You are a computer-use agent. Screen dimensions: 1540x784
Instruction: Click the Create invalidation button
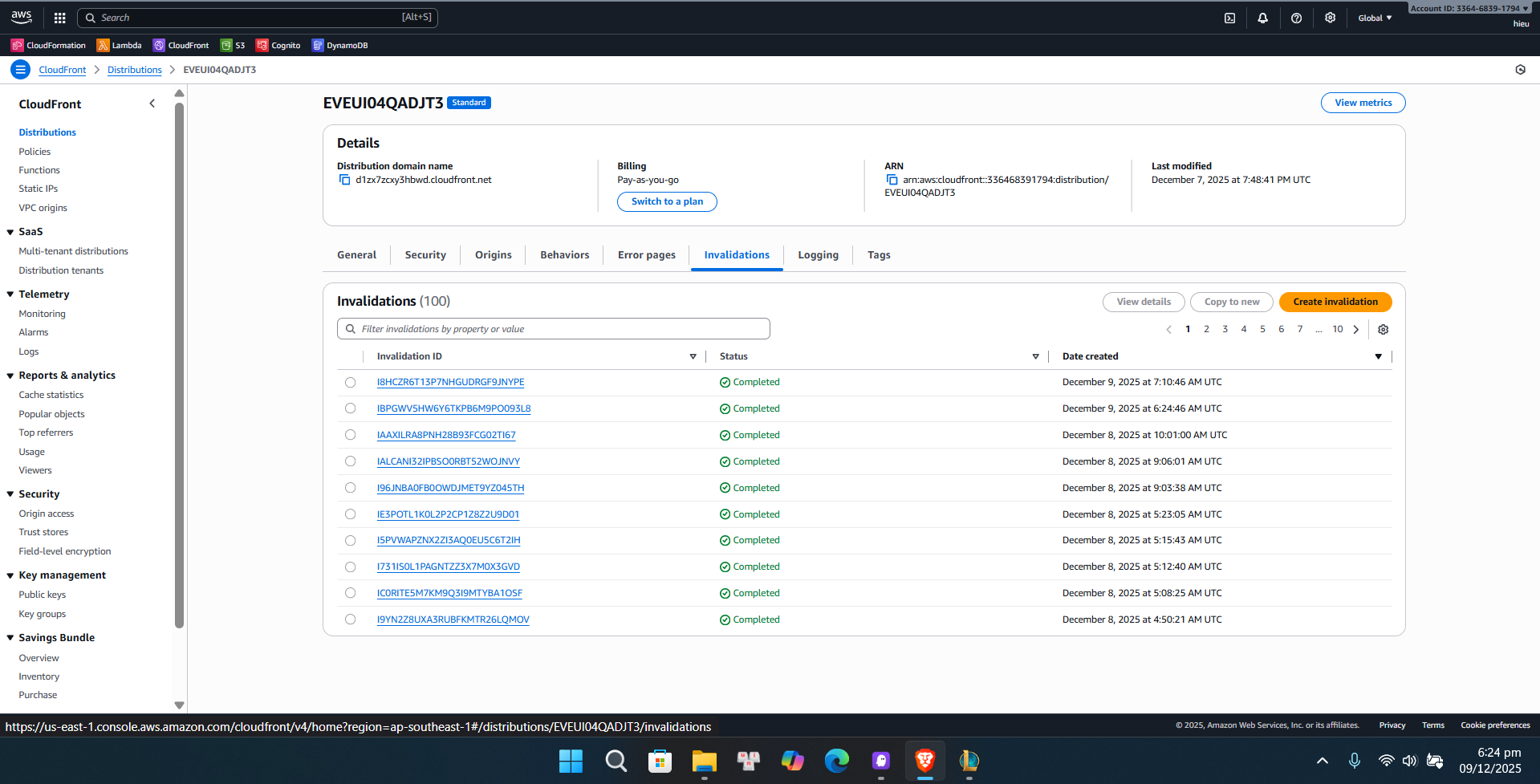[x=1335, y=302]
